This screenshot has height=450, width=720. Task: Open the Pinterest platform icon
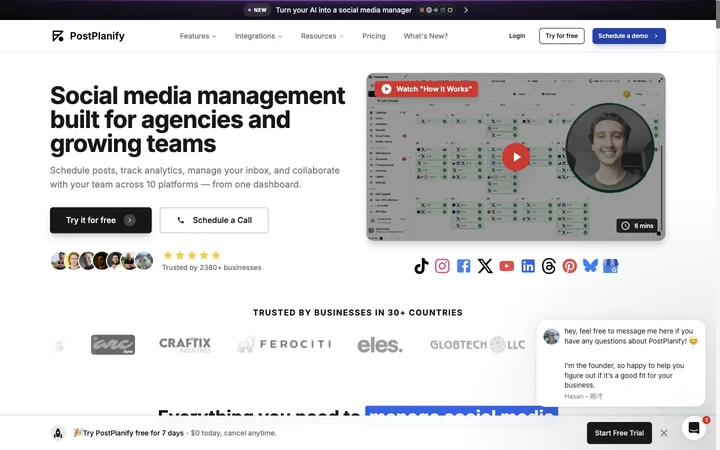[x=570, y=266]
